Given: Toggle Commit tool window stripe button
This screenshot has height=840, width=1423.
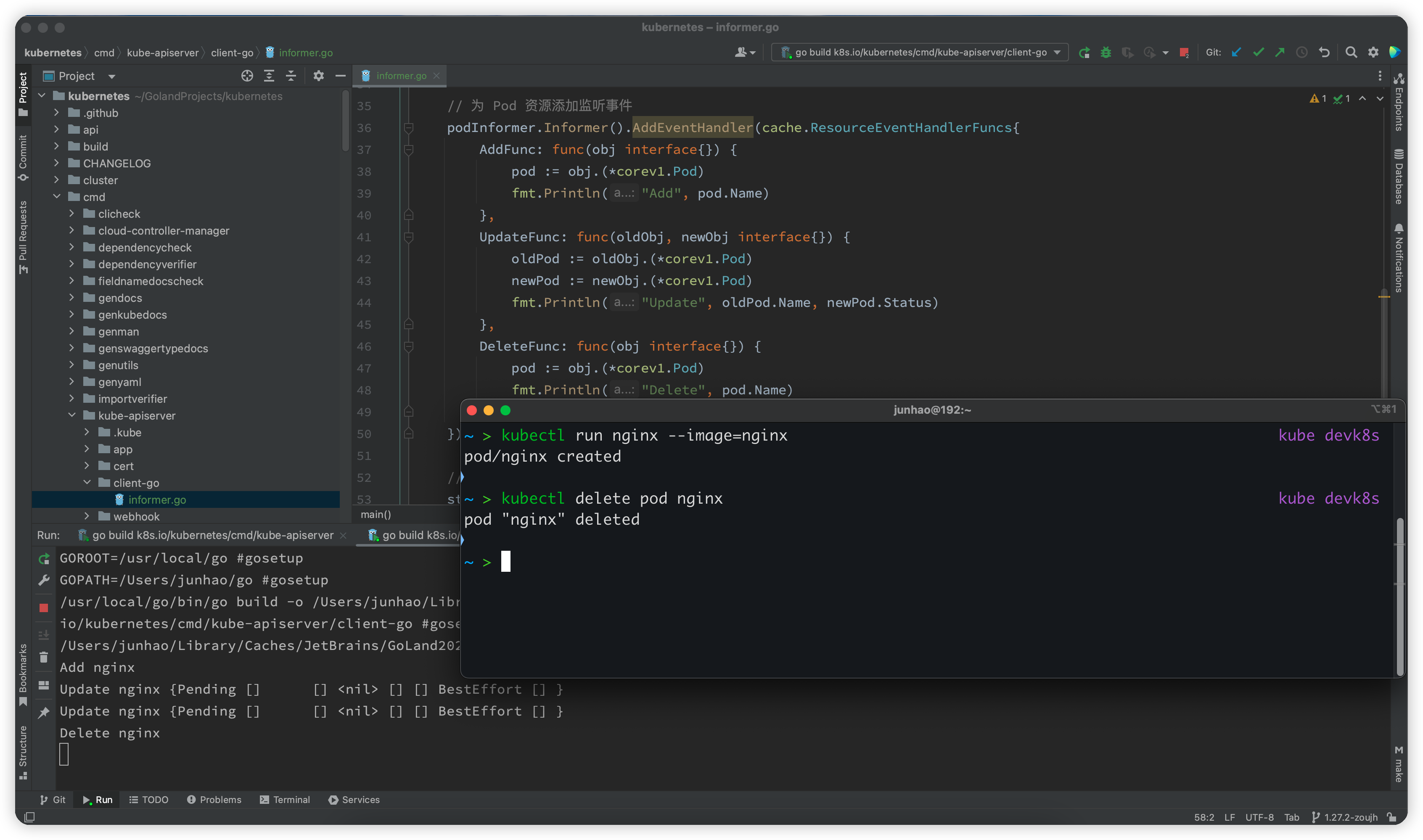Looking at the screenshot, I should [23, 158].
